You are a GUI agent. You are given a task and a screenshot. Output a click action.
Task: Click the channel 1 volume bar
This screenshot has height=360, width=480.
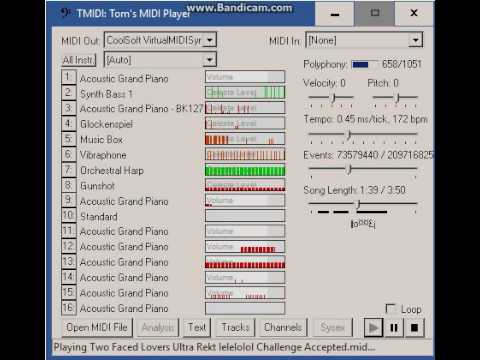245,77
